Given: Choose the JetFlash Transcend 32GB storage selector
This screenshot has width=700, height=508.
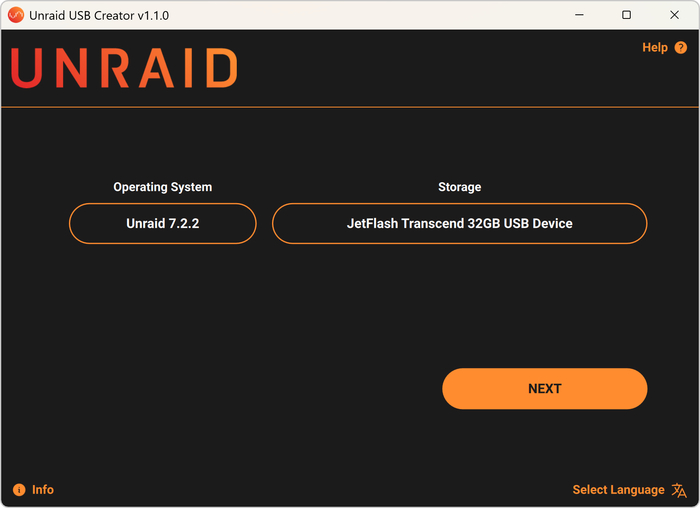Looking at the screenshot, I should coord(459,224).
